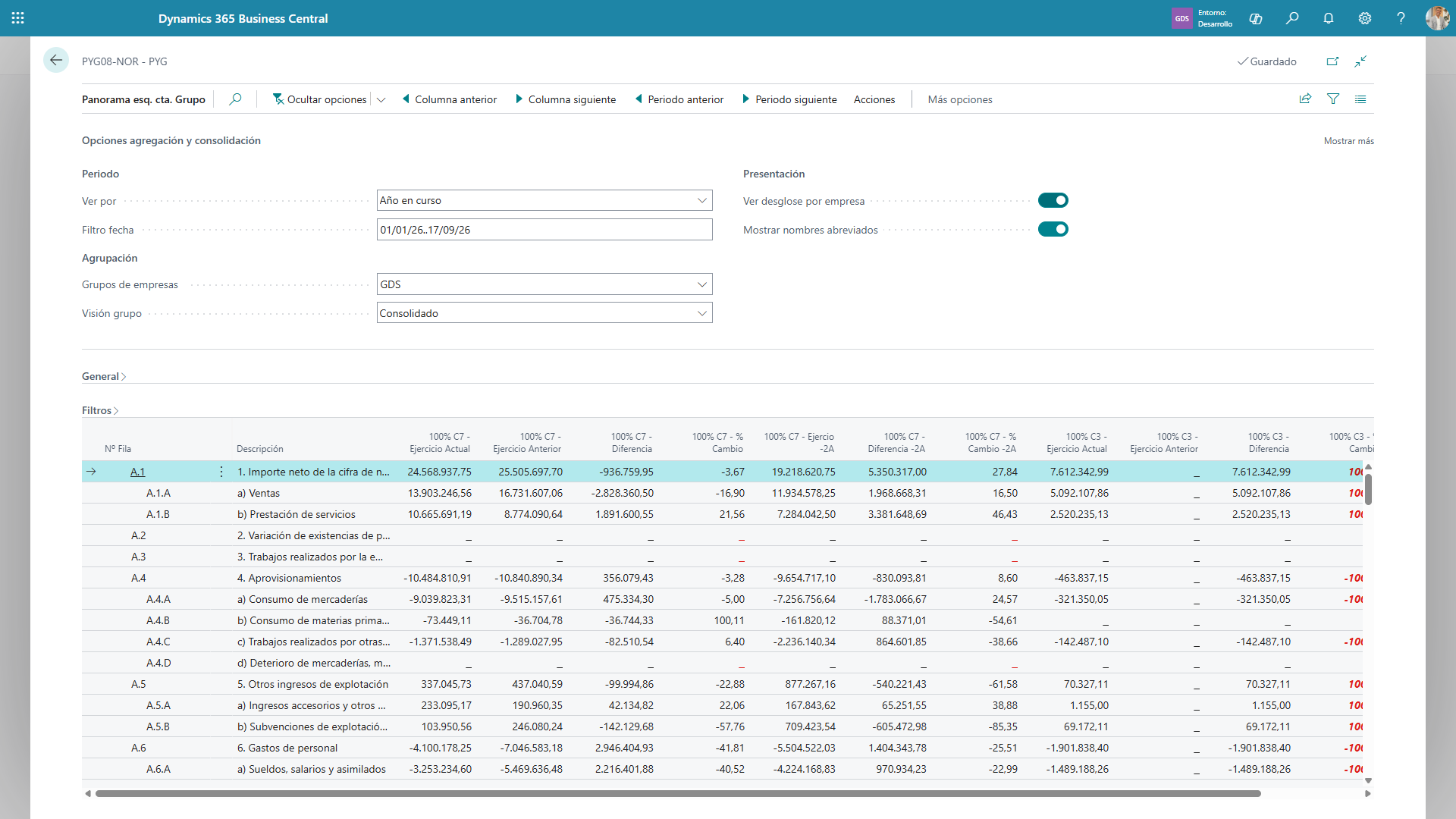Viewport: 1456px width, 819px height.
Task: Open the global search magnifier in header
Action: coord(1292,18)
